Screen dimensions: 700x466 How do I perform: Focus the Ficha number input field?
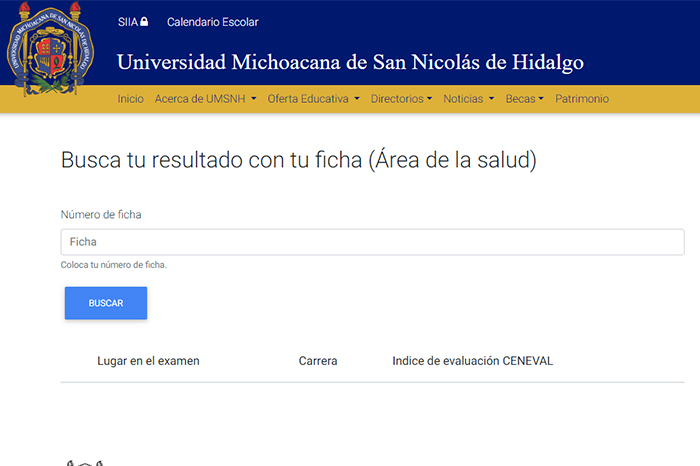(372, 242)
